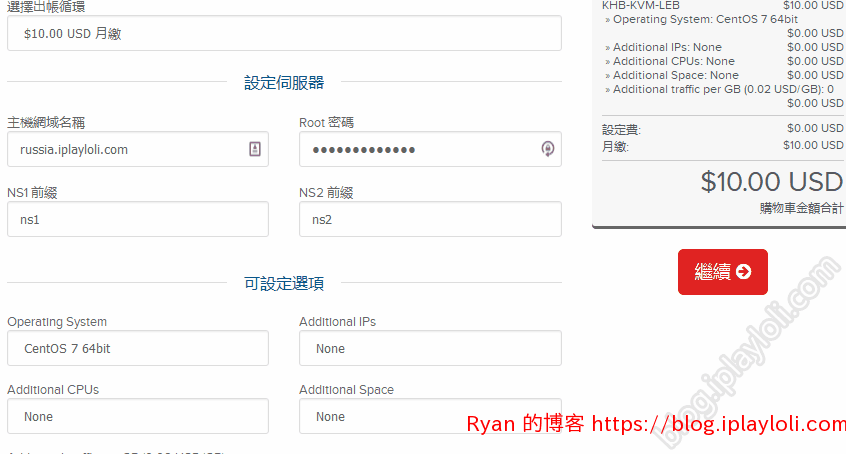Click the 購物車金額合計 label
Viewport: 846px width, 454px height.
(x=801, y=208)
